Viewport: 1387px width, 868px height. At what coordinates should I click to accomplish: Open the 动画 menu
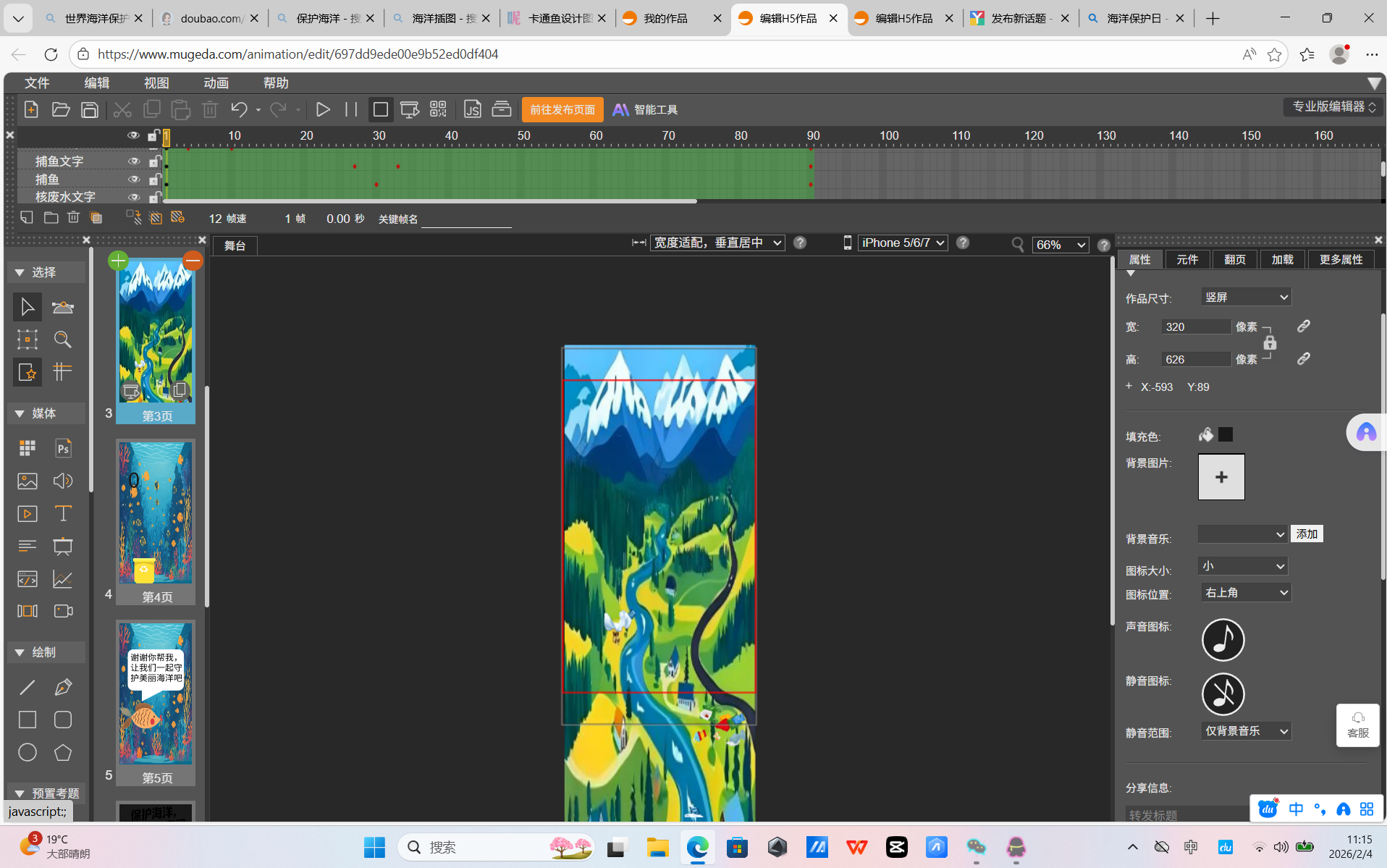pos(216,83)
